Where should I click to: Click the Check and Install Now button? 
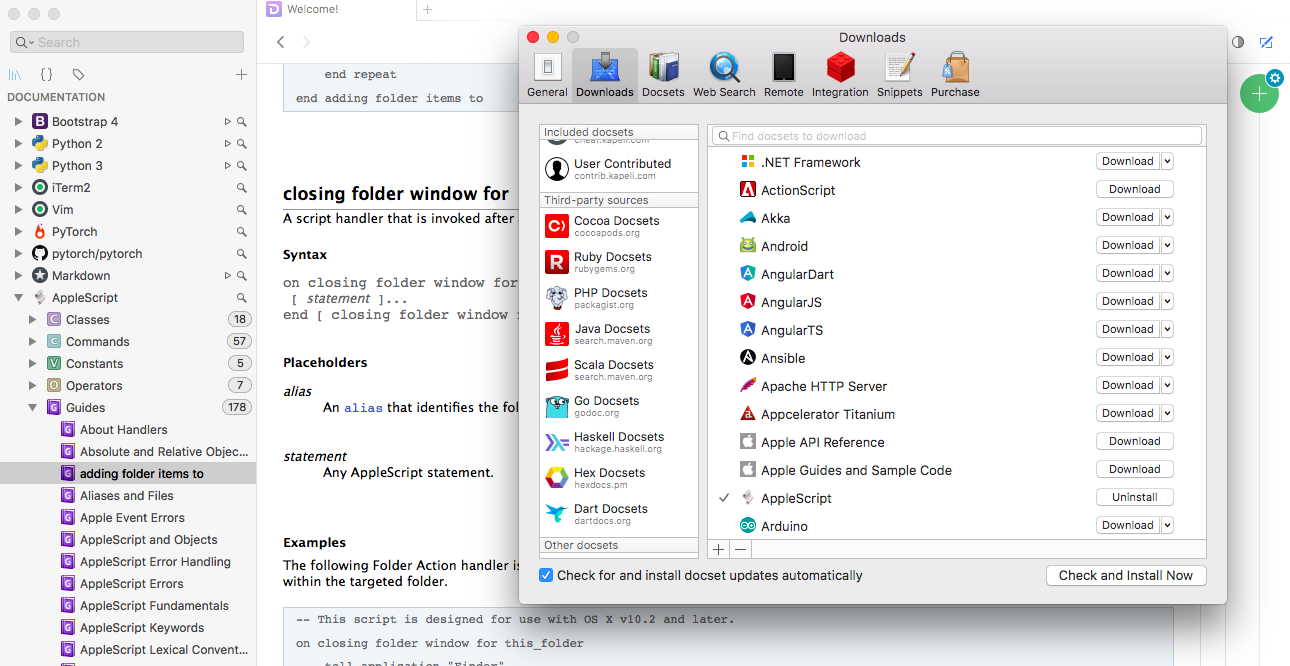pyautogui.click(x=1126, y=575)
